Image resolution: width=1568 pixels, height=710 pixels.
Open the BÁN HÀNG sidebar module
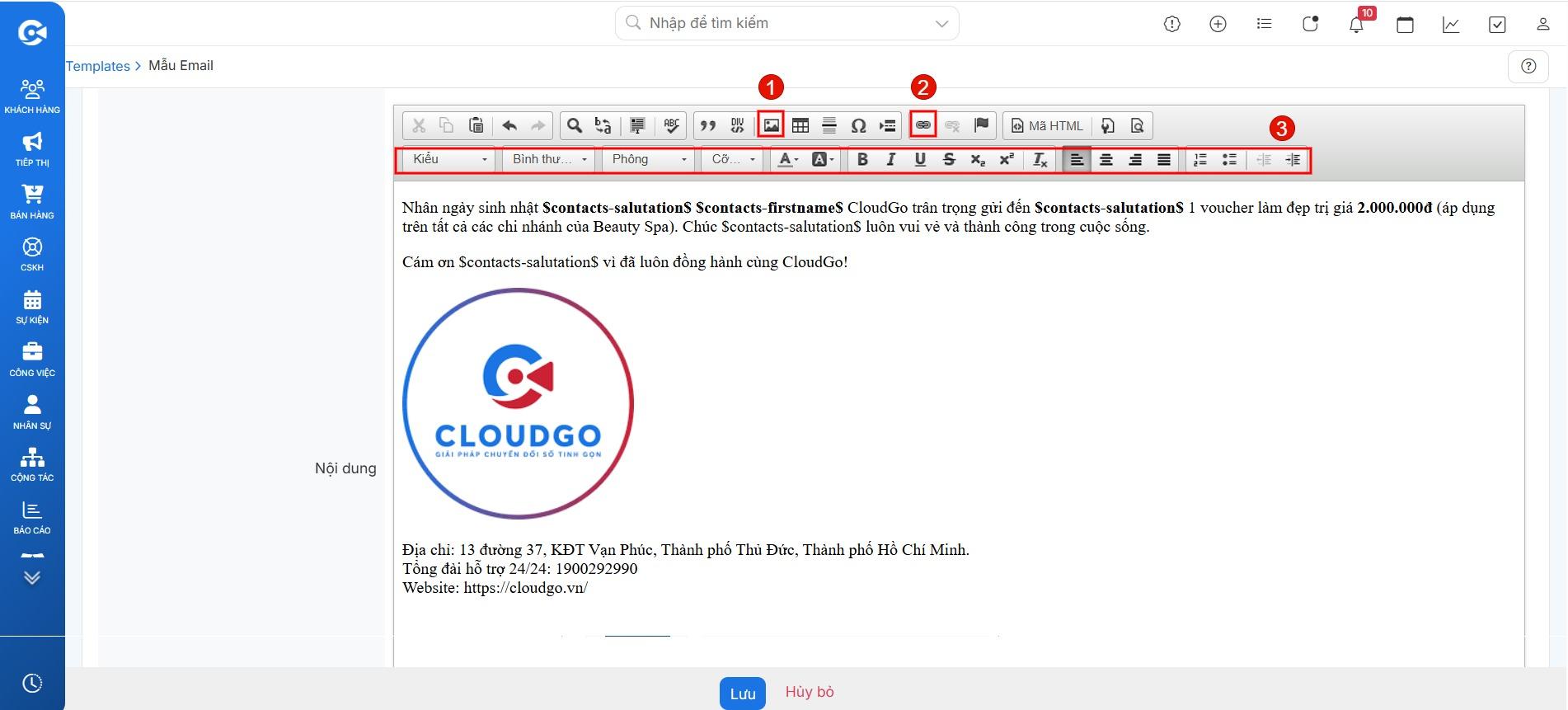click(32, 202)
